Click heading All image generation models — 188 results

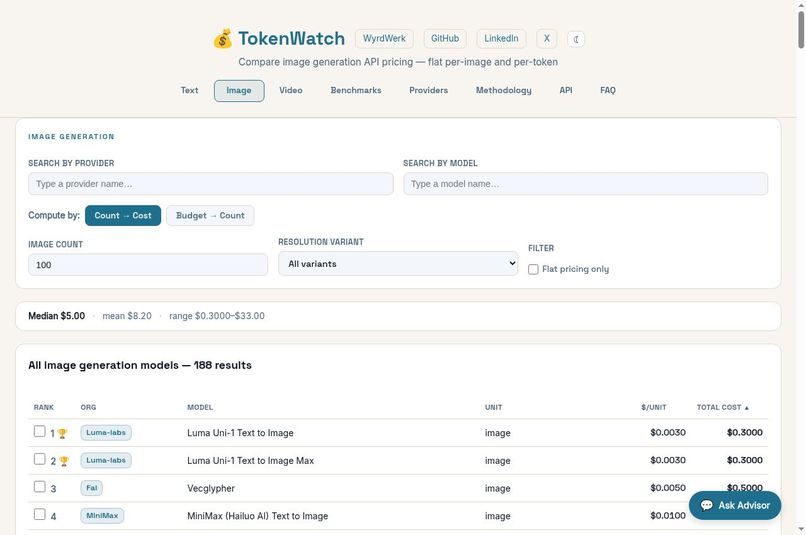tap(140, 365)
